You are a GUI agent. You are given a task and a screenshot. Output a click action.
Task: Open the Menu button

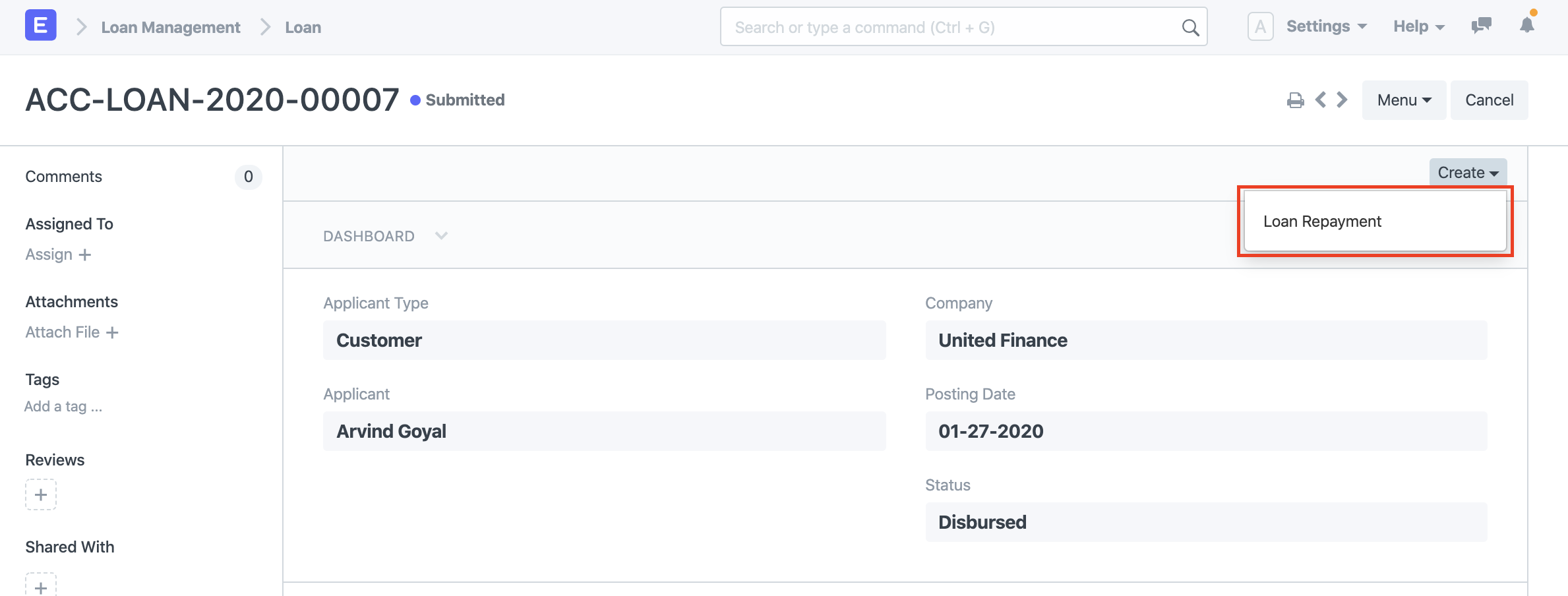click(x=1403, y=100)
